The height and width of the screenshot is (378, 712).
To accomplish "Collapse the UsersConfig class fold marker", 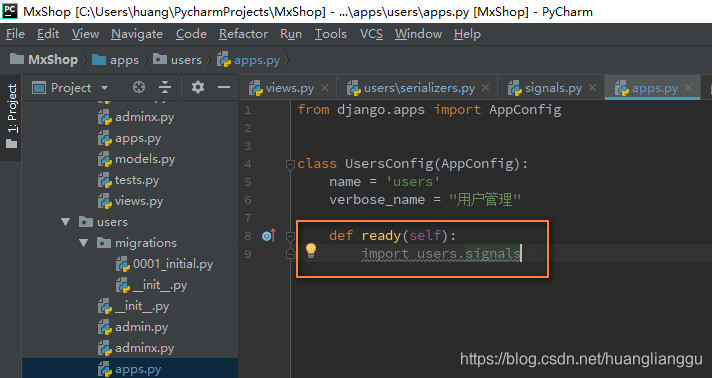I will 290,164.
